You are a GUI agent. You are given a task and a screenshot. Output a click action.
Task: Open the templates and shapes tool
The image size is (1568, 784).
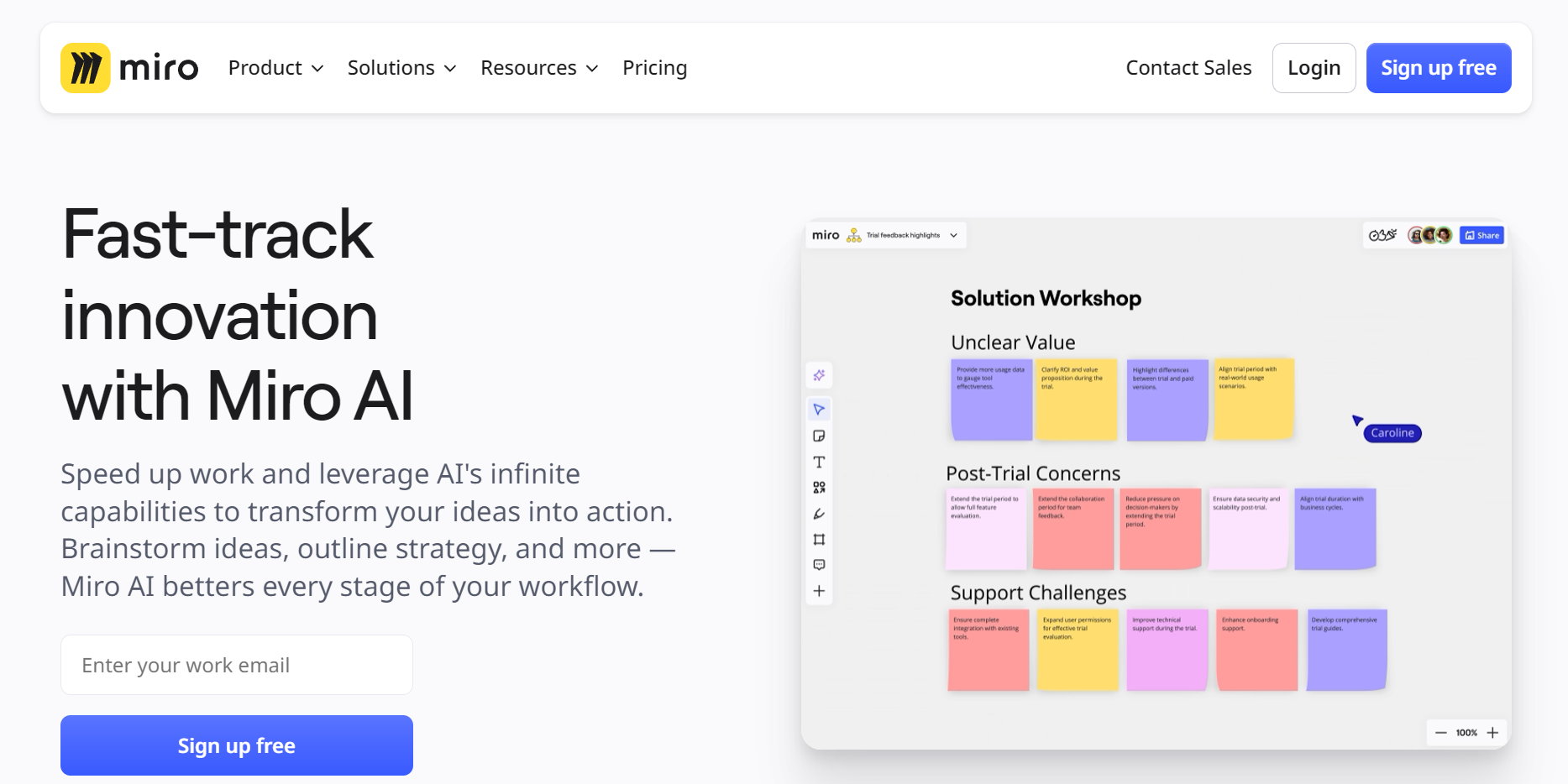819,487
